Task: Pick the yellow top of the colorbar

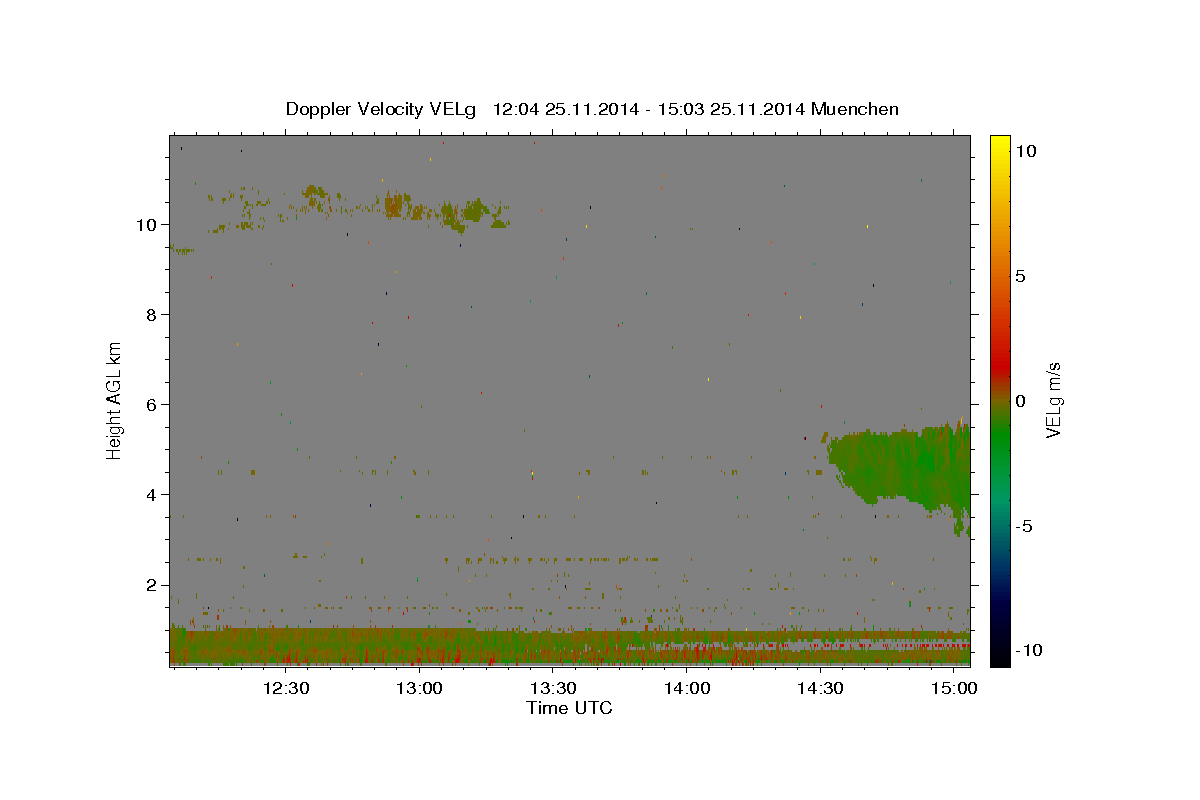Action: pyautogui.click(x=1000, y=145)
